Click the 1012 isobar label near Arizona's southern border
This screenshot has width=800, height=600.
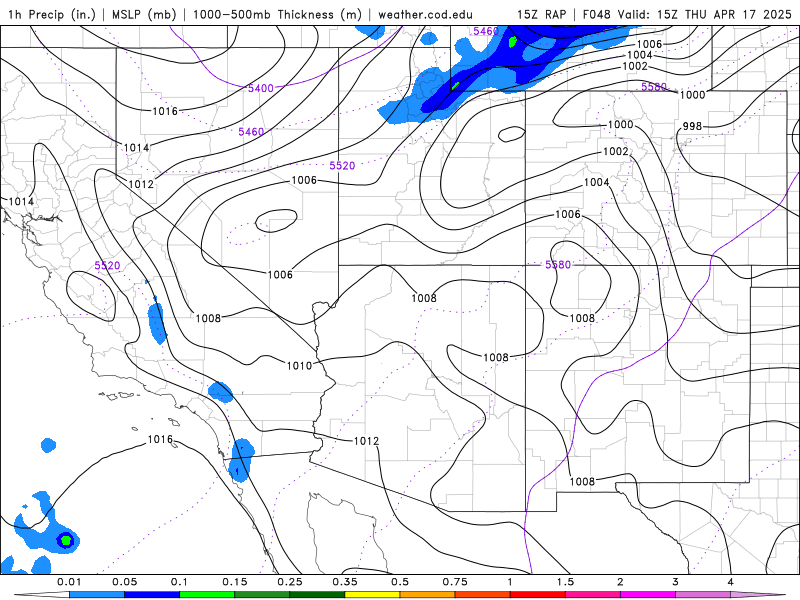tap(366, 441)
